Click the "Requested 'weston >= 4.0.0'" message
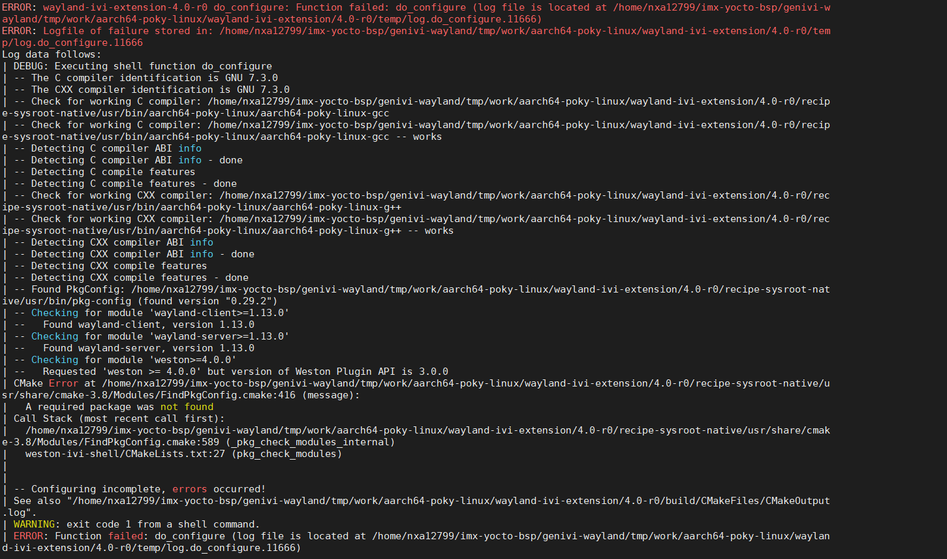The height and width of the screenshot is (559, 947). pyautogui.click(x=110, y=372)
